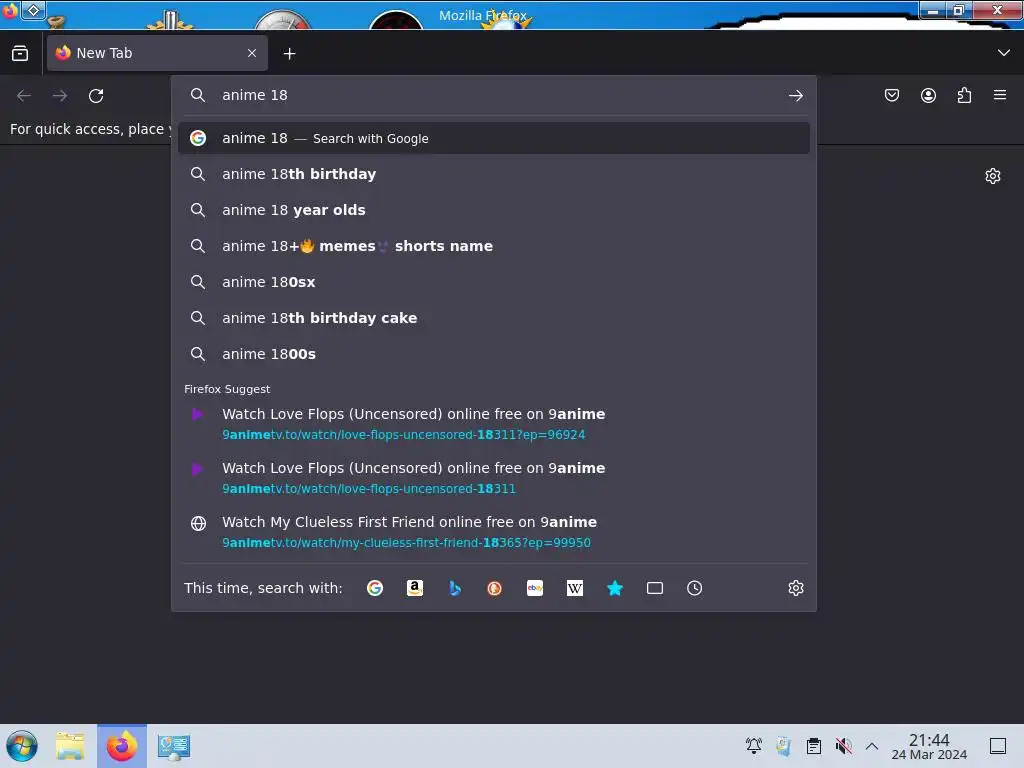This screenshot has width=1024, height=768.
Task: Search history via clock icon
Action: tap(695, 588)
